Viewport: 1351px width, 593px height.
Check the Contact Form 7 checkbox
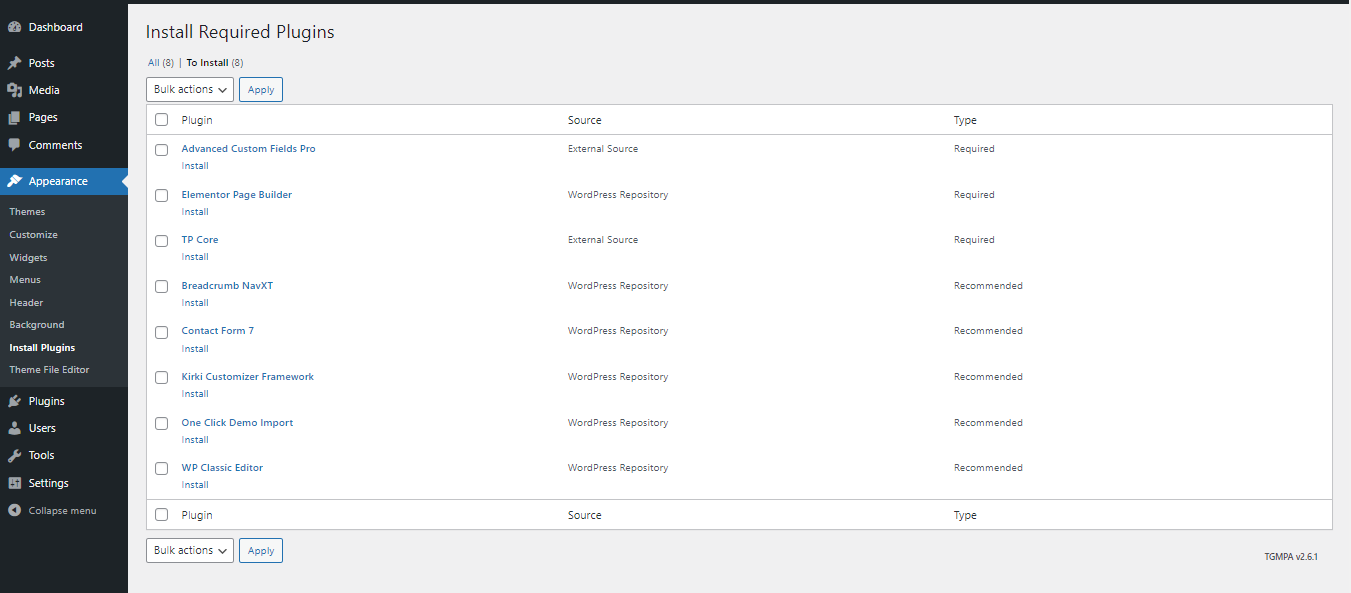click(161, 332)
